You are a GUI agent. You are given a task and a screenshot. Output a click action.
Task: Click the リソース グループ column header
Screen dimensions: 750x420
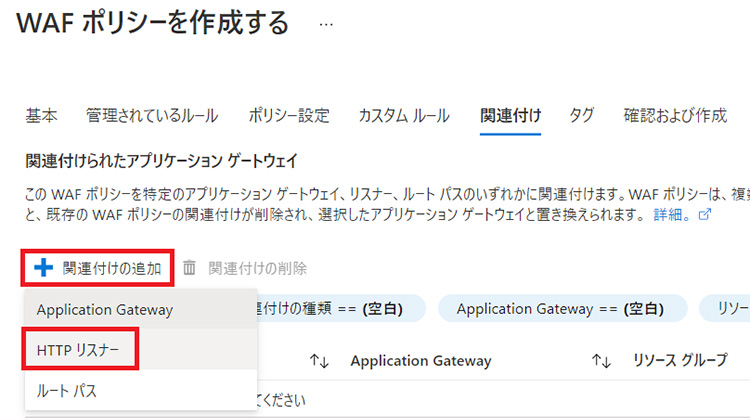click(680, 360)
